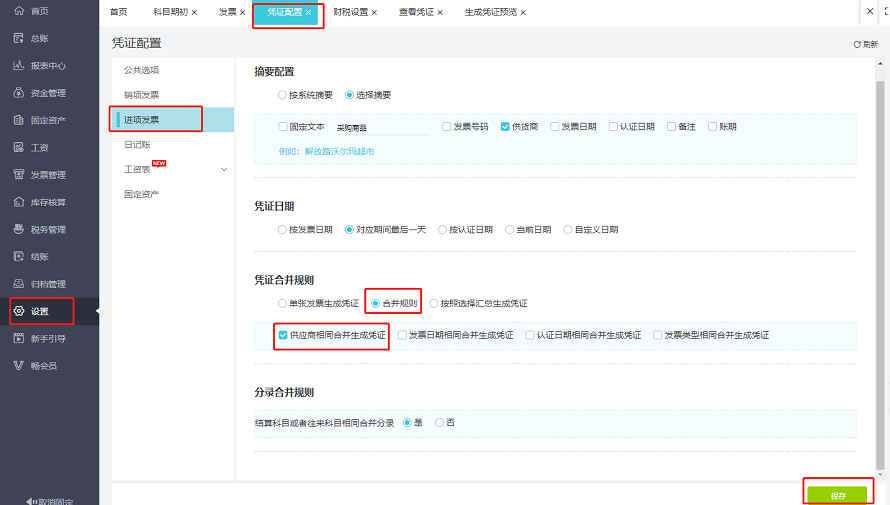
Task: Open the 发票管理 sidebar icon
Action: [19, 174]
